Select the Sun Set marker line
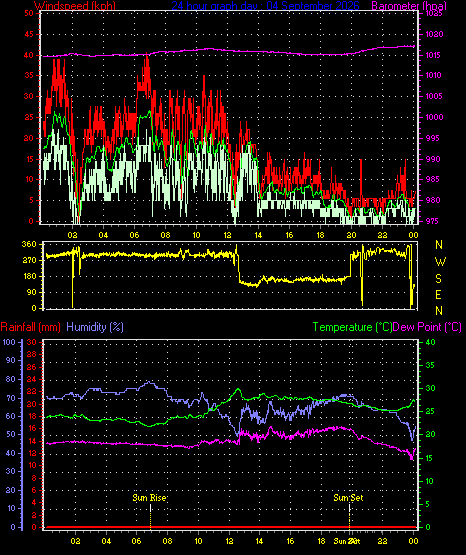 click(350, 516)
